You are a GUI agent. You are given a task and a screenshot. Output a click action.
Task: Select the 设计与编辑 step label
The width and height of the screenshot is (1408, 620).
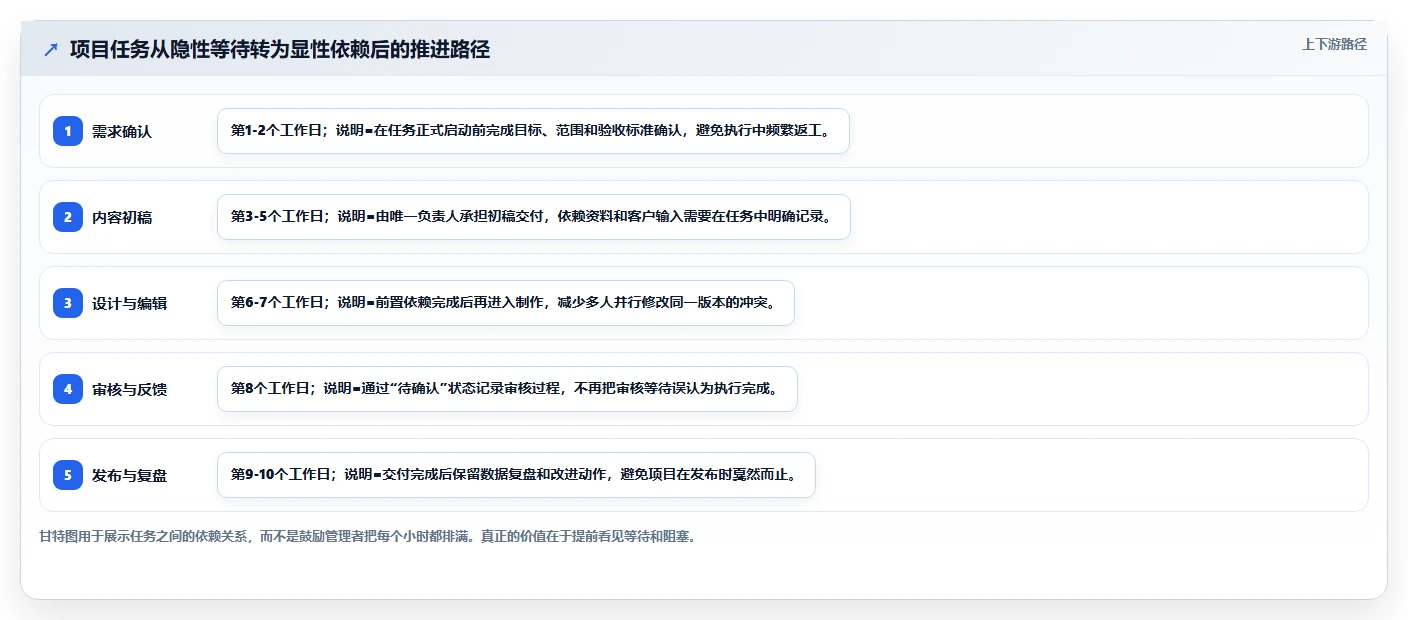pos(129,303)
